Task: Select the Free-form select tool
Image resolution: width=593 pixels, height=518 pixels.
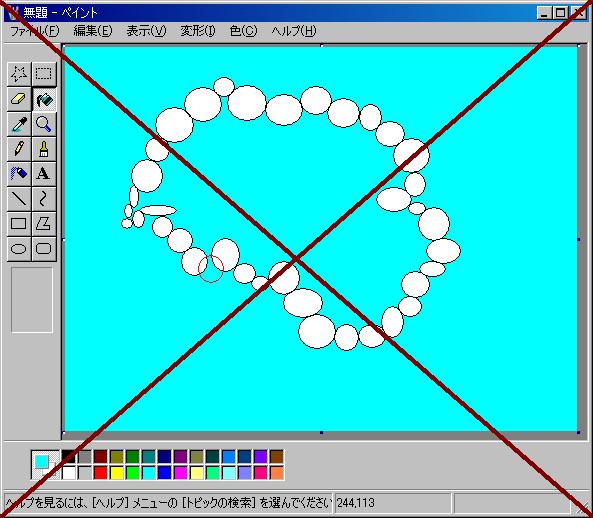Action: click(19, 74)
